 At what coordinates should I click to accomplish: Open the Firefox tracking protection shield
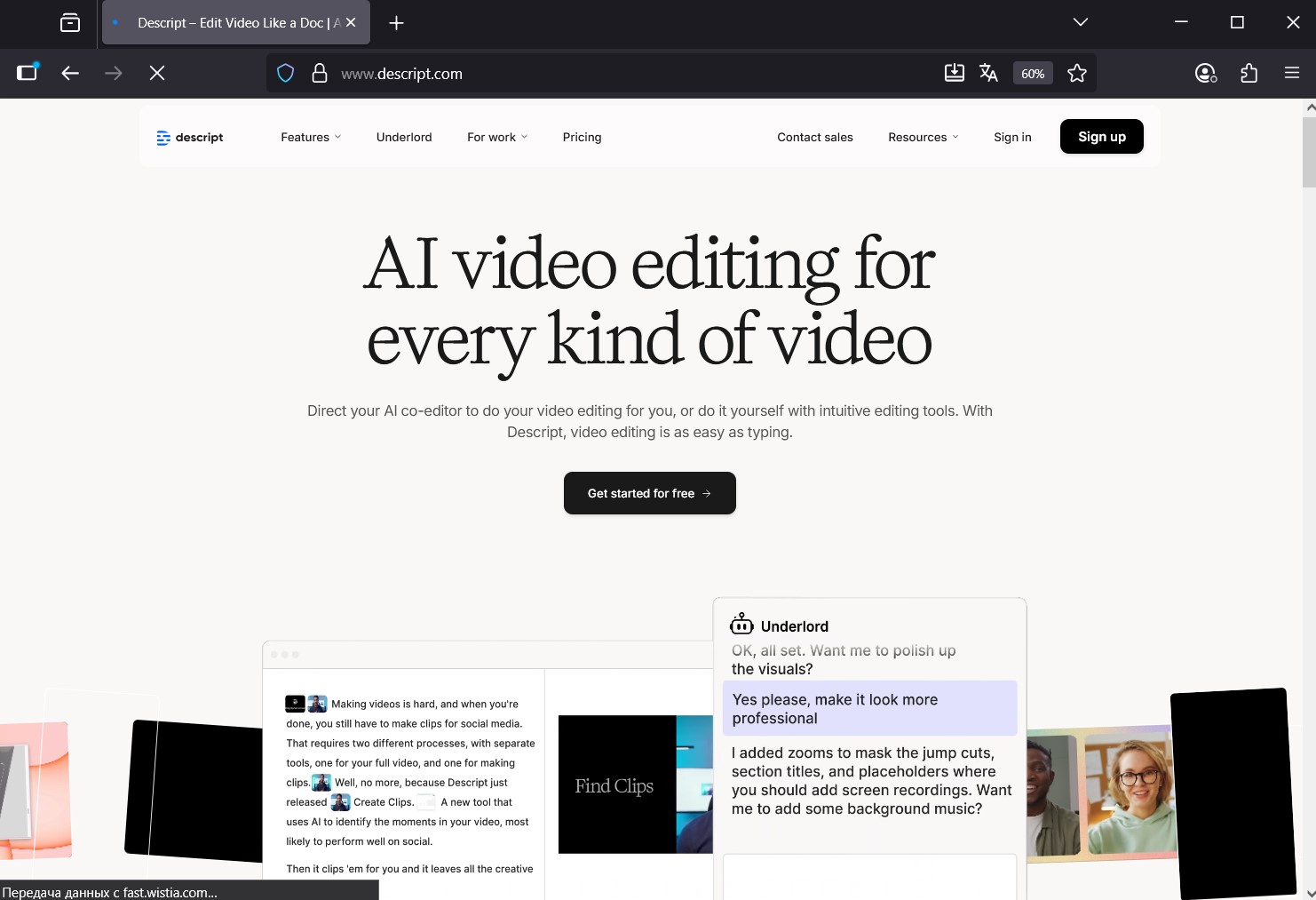click(285, 73)
